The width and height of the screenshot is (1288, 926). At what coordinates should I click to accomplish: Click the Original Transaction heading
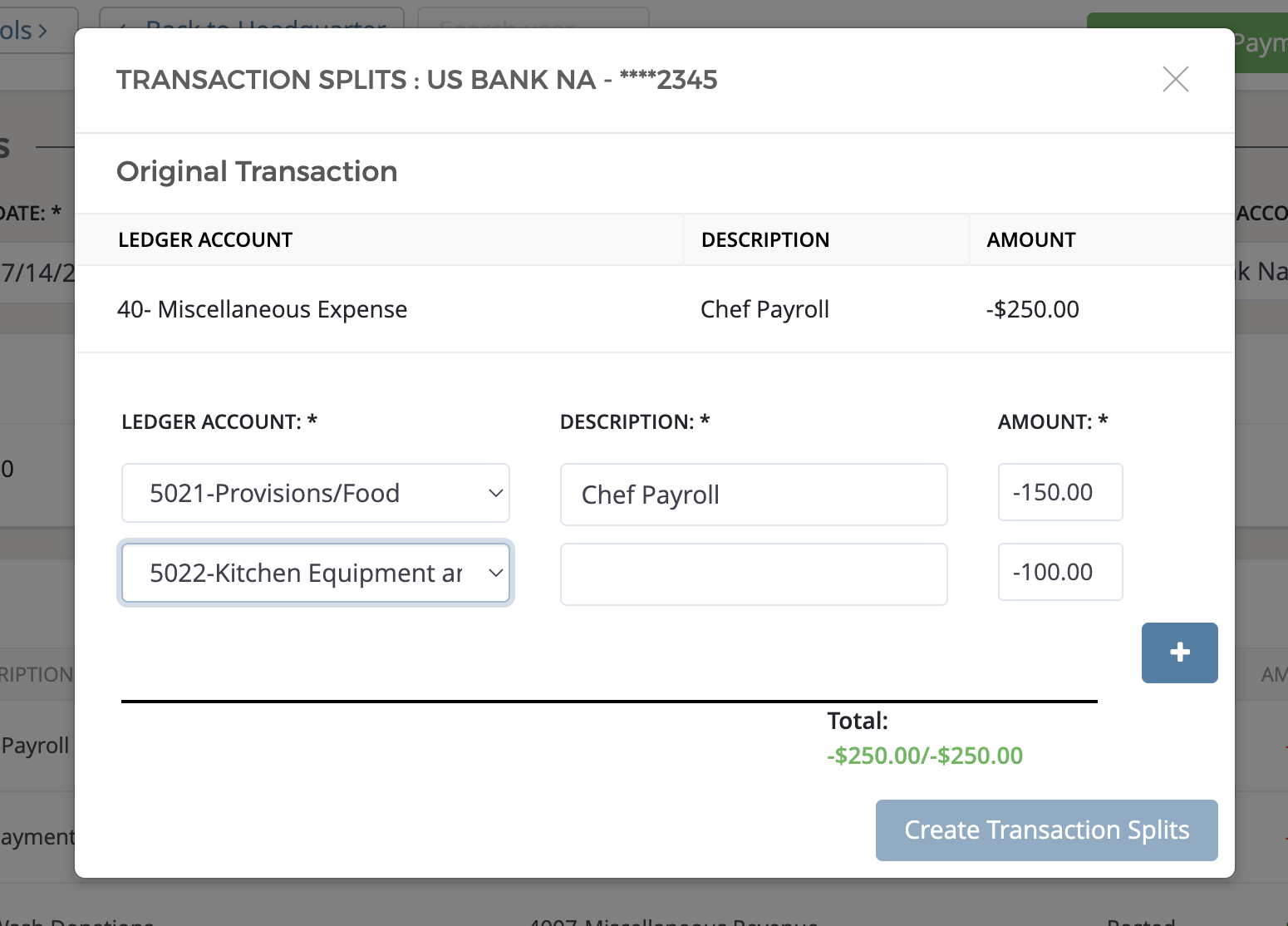[257, 172]
